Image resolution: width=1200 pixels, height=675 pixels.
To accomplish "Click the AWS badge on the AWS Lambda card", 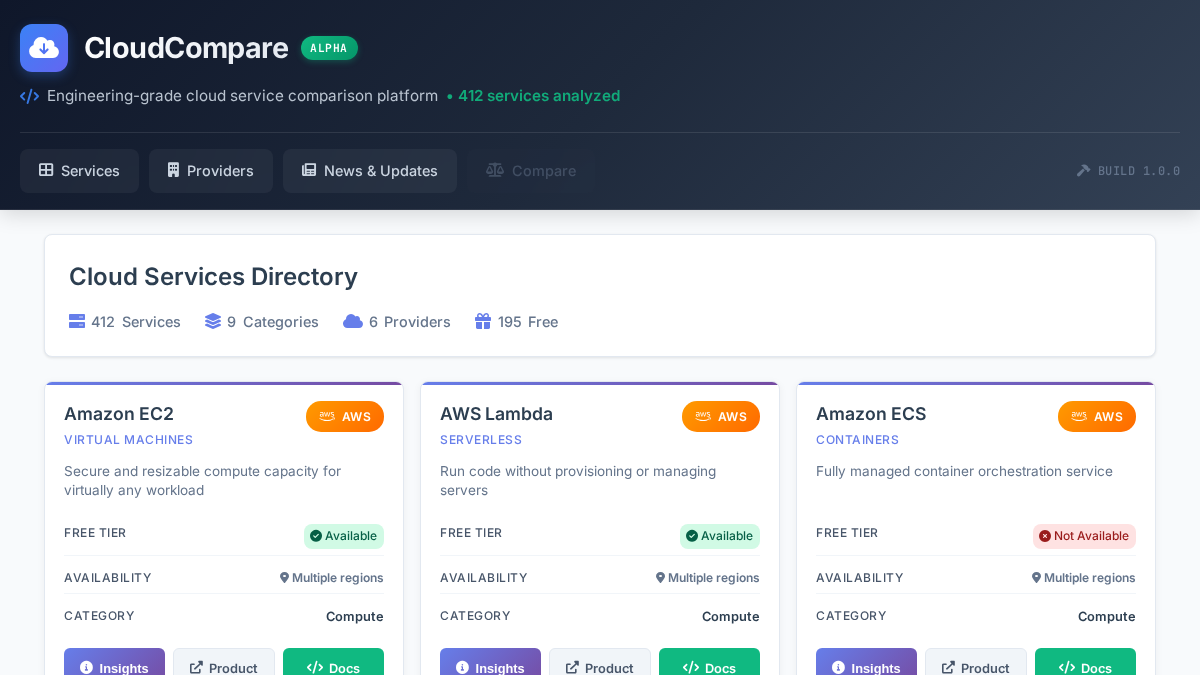I will point(721,416).
